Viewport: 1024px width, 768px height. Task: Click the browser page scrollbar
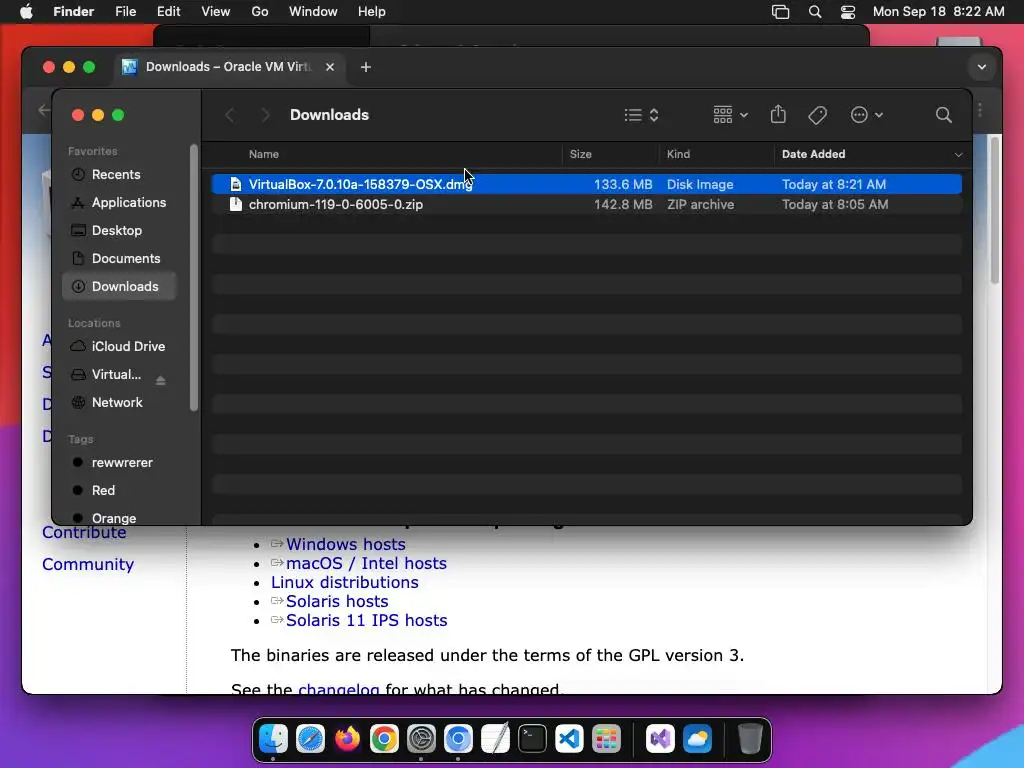995,209
